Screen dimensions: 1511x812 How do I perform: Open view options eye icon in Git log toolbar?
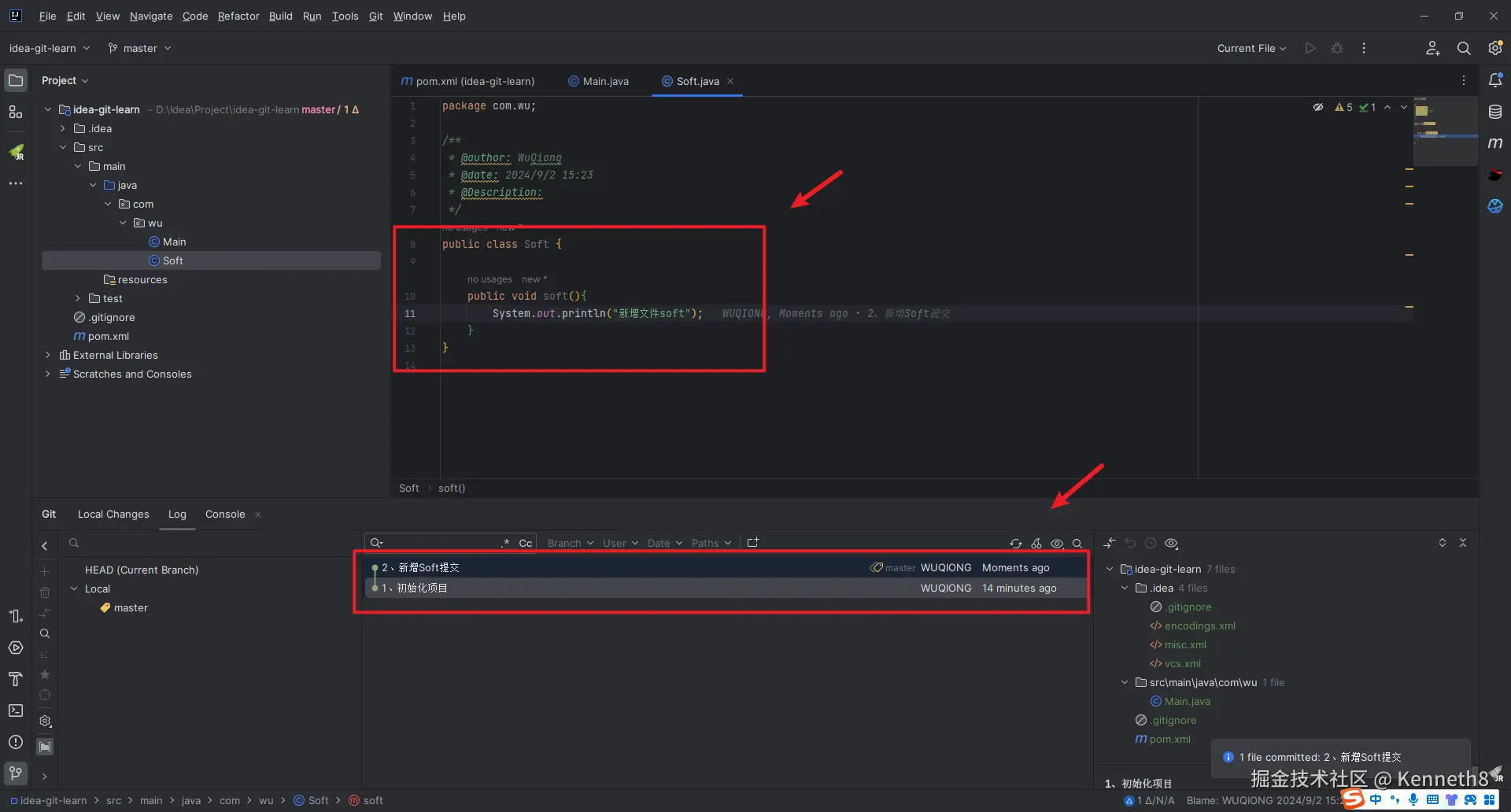(1057, 544)
